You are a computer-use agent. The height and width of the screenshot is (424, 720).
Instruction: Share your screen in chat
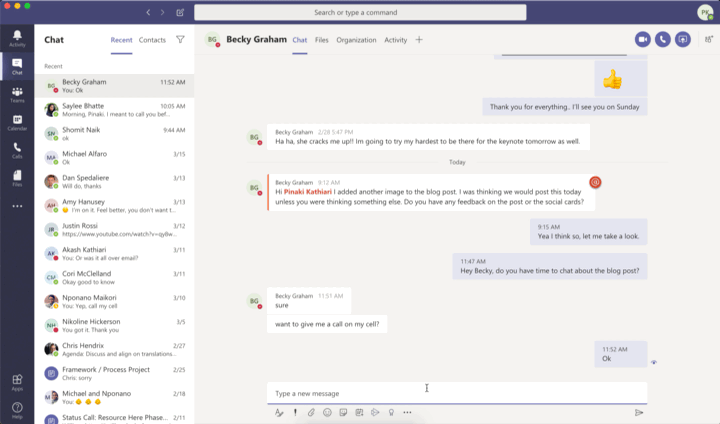click(683, 40)
